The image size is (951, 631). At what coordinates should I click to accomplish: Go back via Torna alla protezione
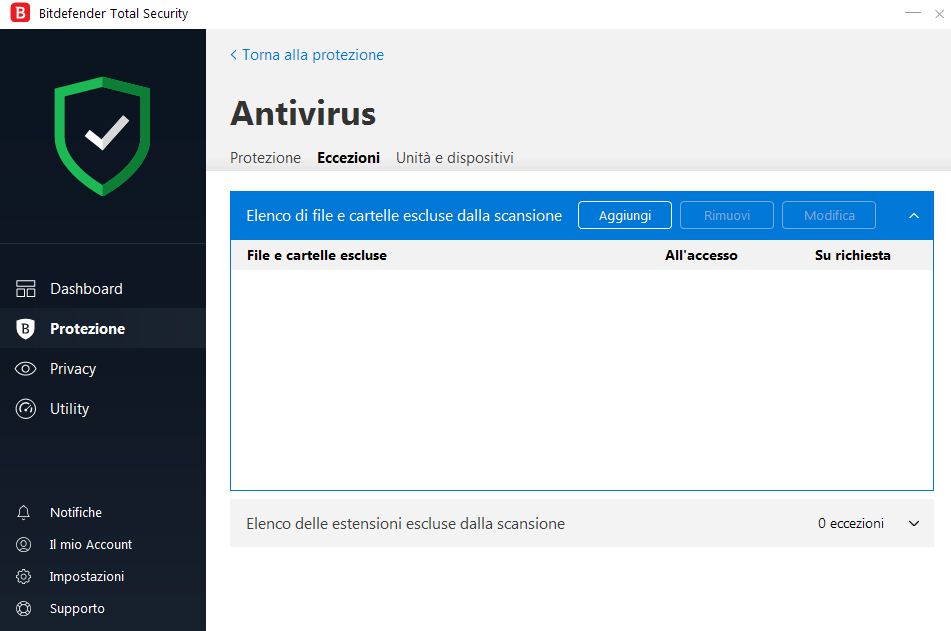(x=307, y=55)
